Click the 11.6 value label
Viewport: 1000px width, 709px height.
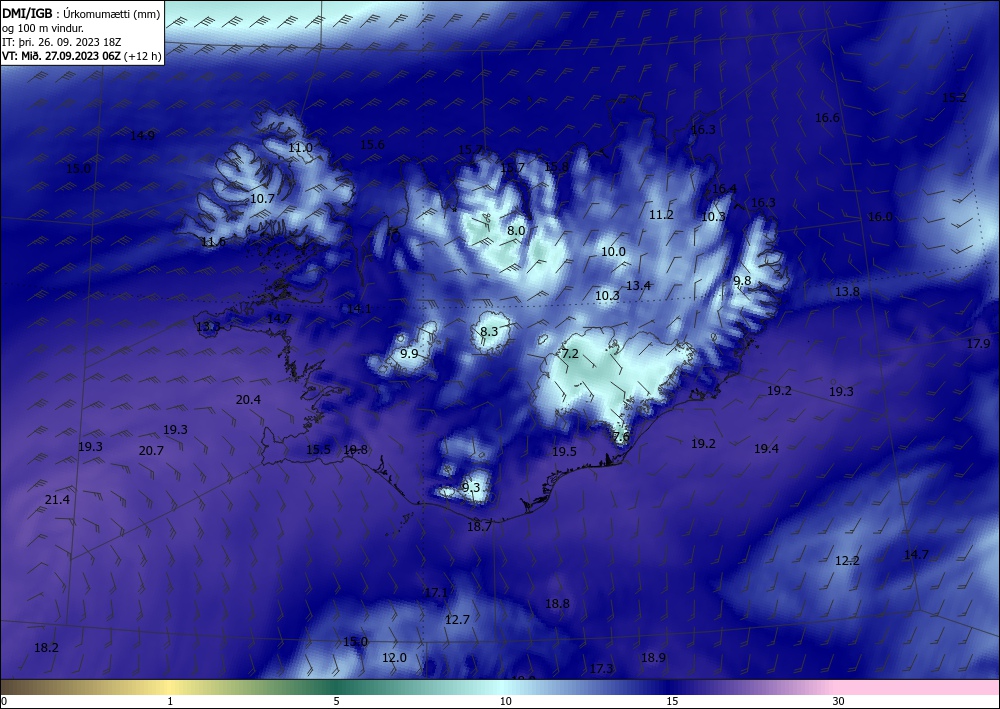[x=213, y=242]
